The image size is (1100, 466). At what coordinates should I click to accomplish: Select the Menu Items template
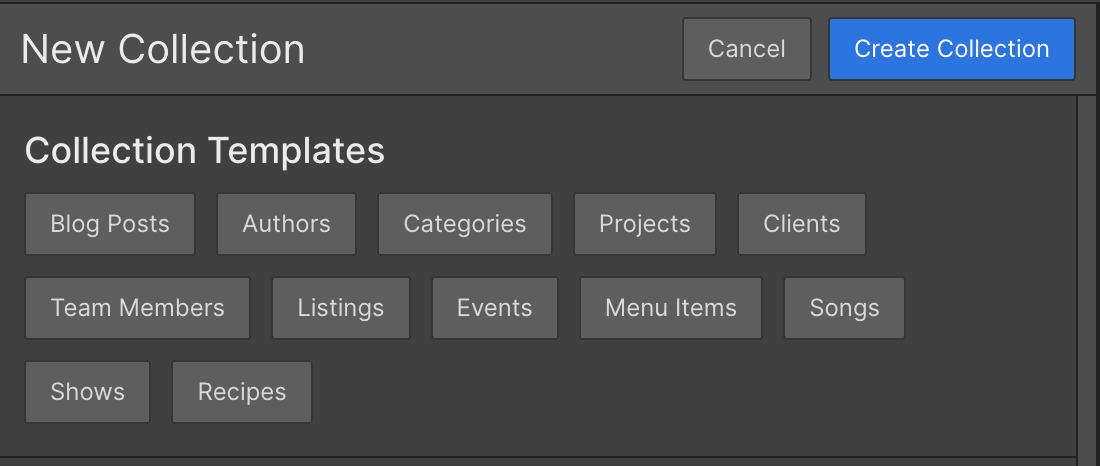click(x=671, y=308)
